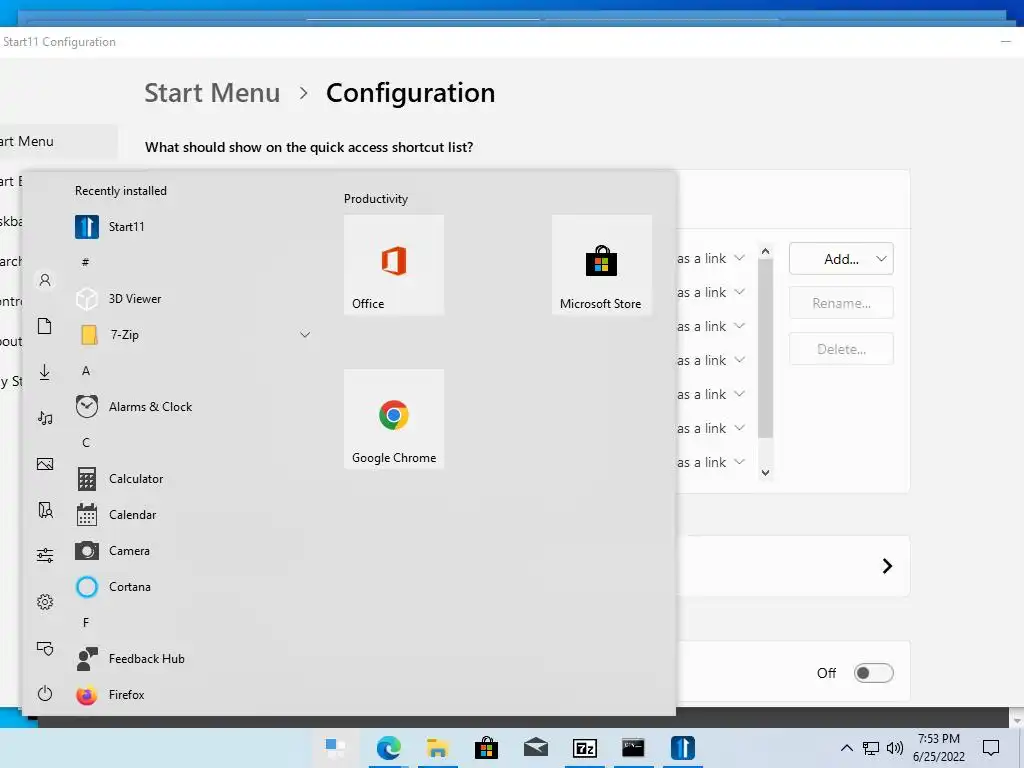This screenshot has width=1024, height=768.
Task: Open Control Panel sliders icon in sidebar
Action: pos(45,556)
